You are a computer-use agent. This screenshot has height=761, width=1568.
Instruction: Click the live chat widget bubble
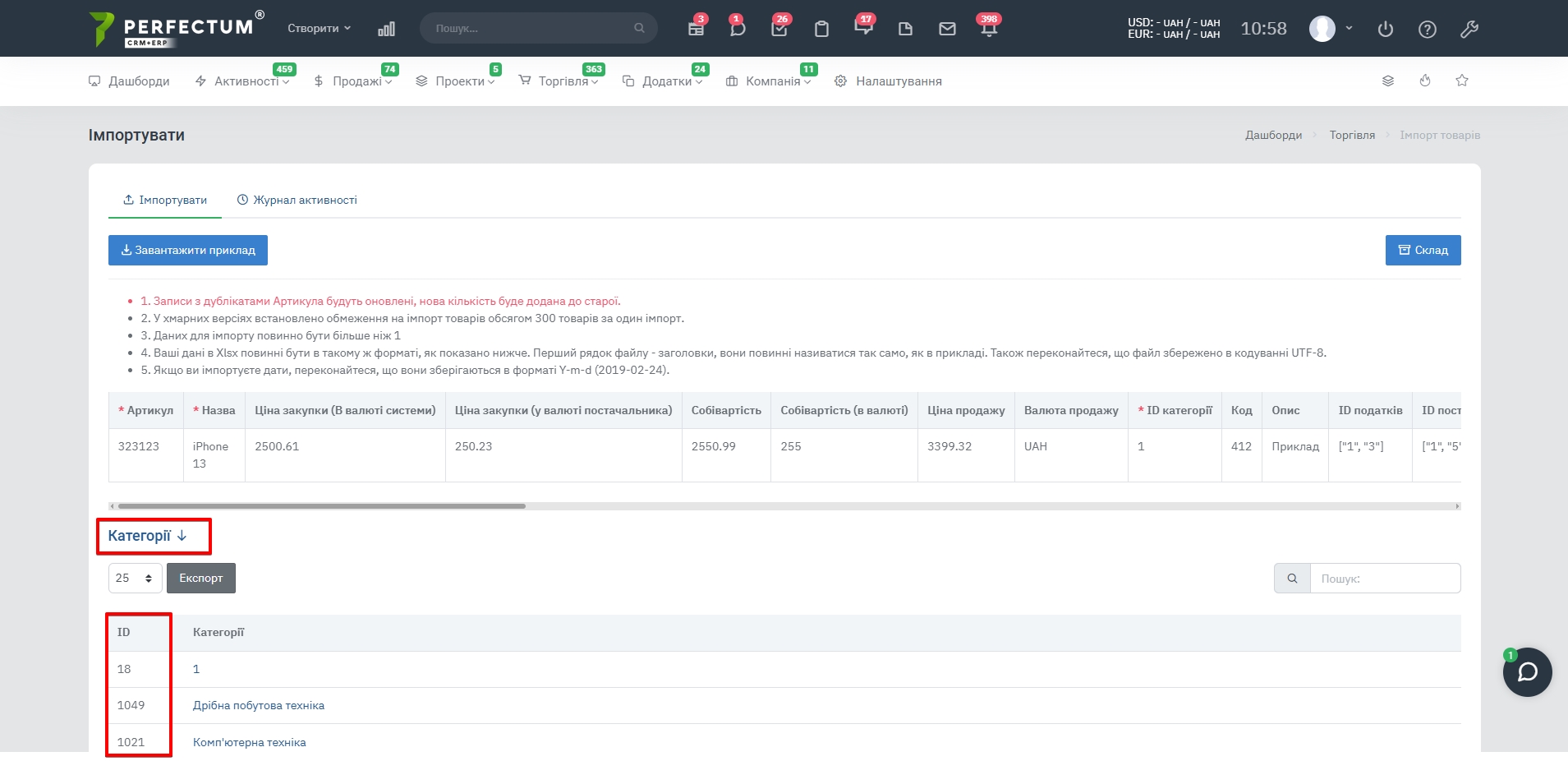pos(1527,672)
